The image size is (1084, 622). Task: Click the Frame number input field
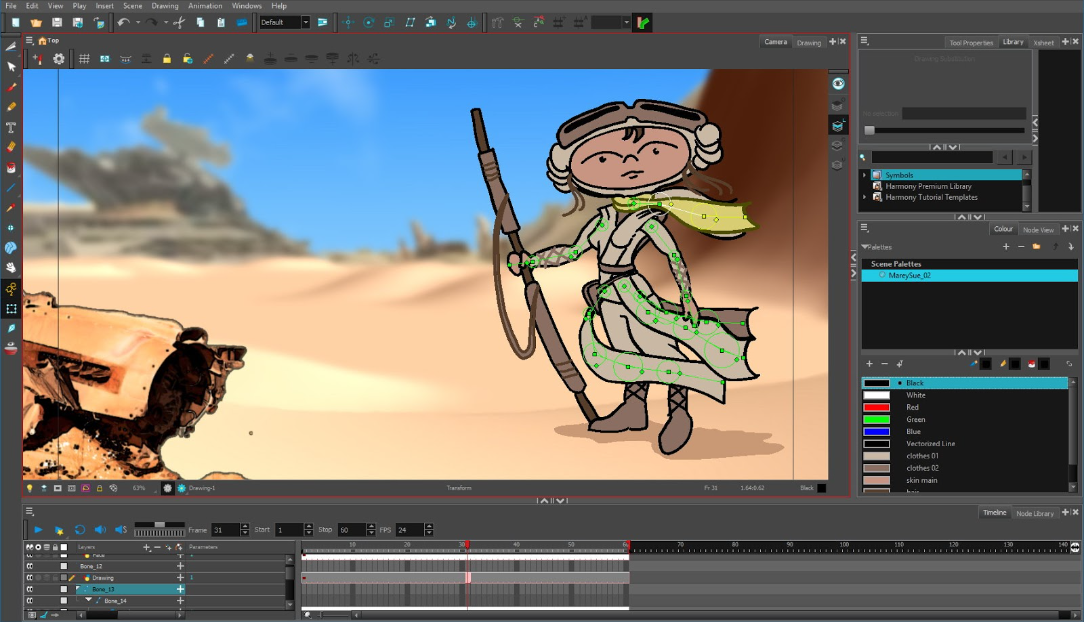click(225, 530)
